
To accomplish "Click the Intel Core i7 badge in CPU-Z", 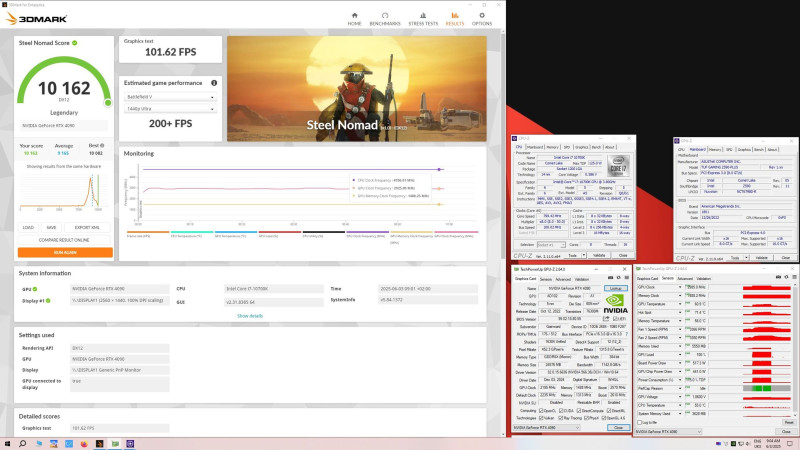I will coord(617,166).
